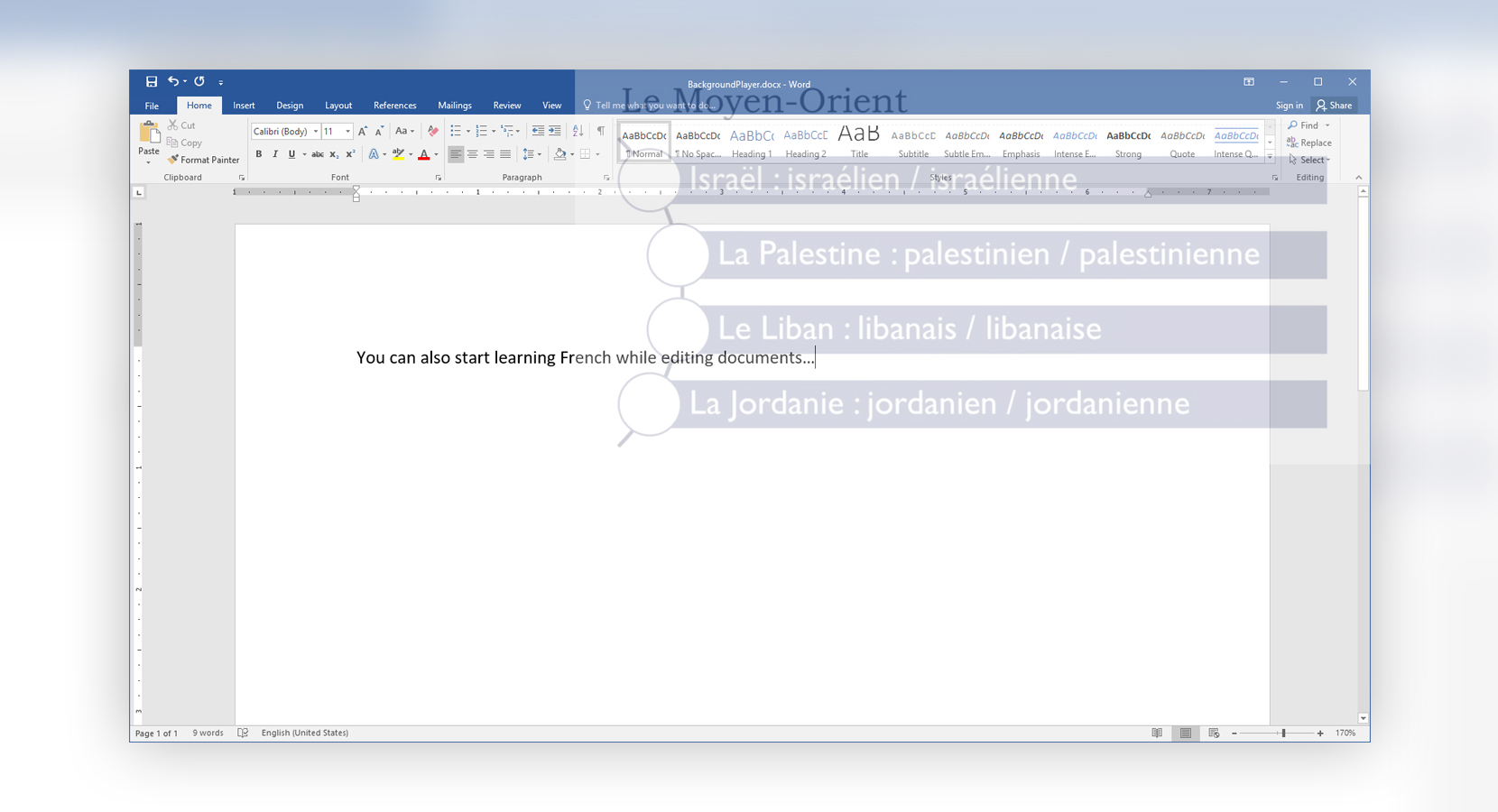Select Align Left
The width and height of the screenshot is (1498, 812).
(456, 154)
